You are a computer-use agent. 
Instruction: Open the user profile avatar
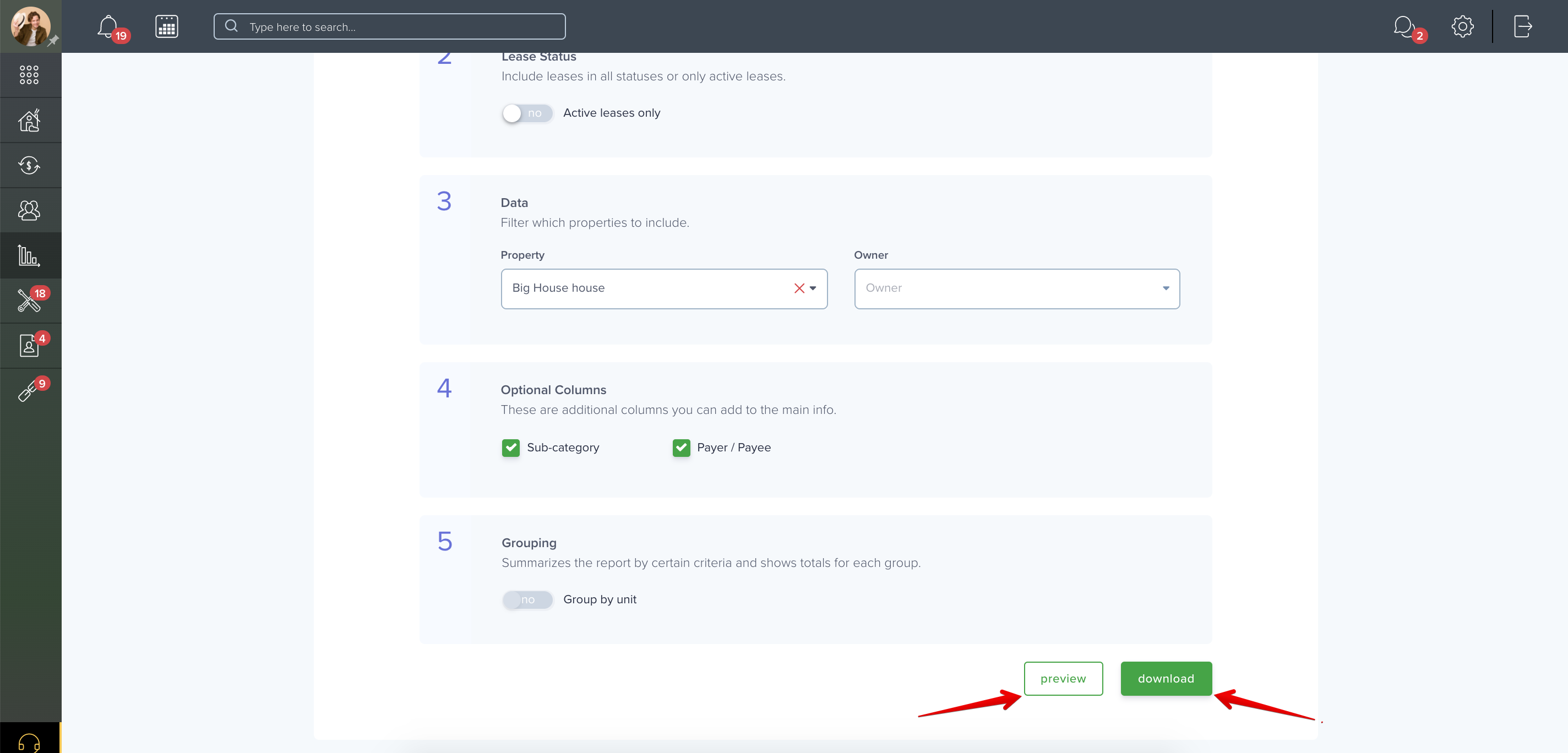click(30, 26)
